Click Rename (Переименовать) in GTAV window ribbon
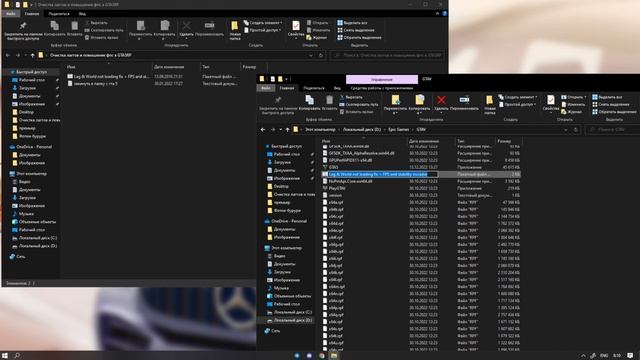640x360 pixels. tap(464, 103)
